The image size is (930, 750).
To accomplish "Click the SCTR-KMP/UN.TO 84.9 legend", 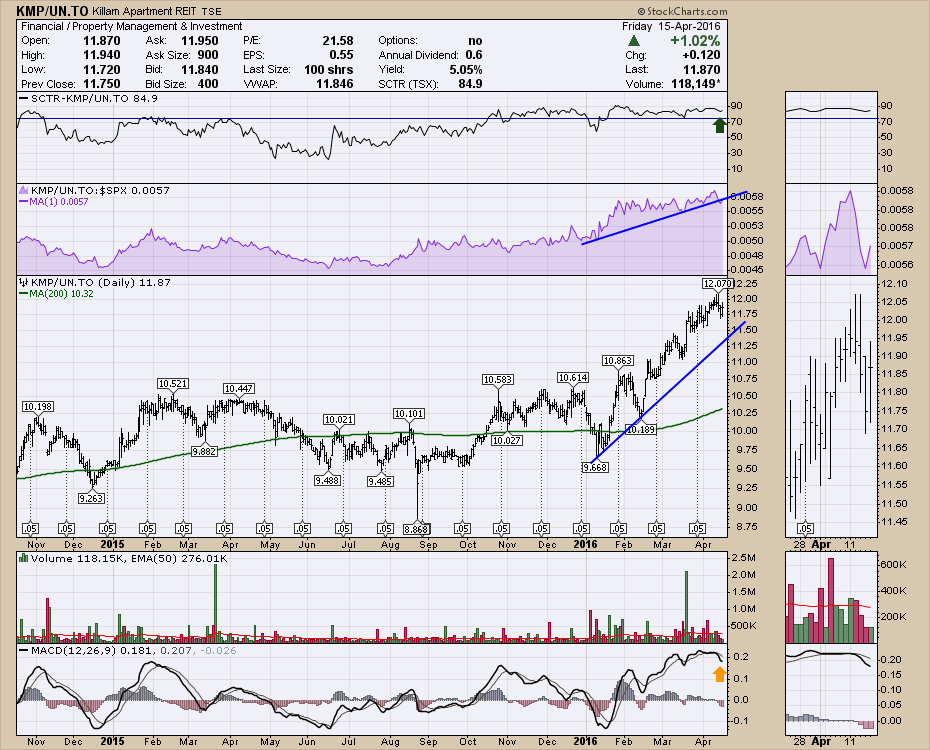I will click(x=89, y=98).
